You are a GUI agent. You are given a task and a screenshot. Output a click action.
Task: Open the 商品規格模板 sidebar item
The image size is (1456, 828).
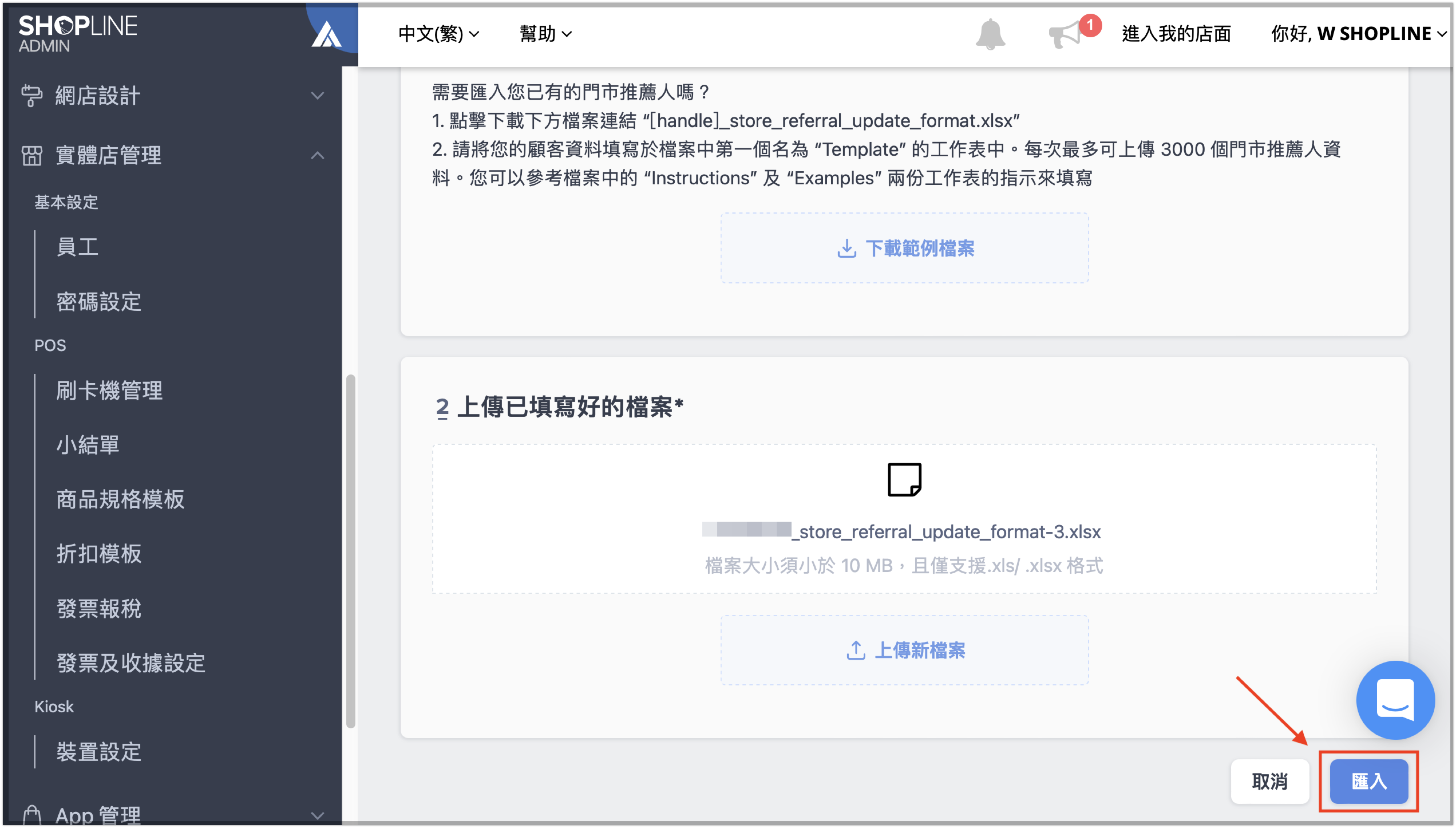(x=120, y=499)
